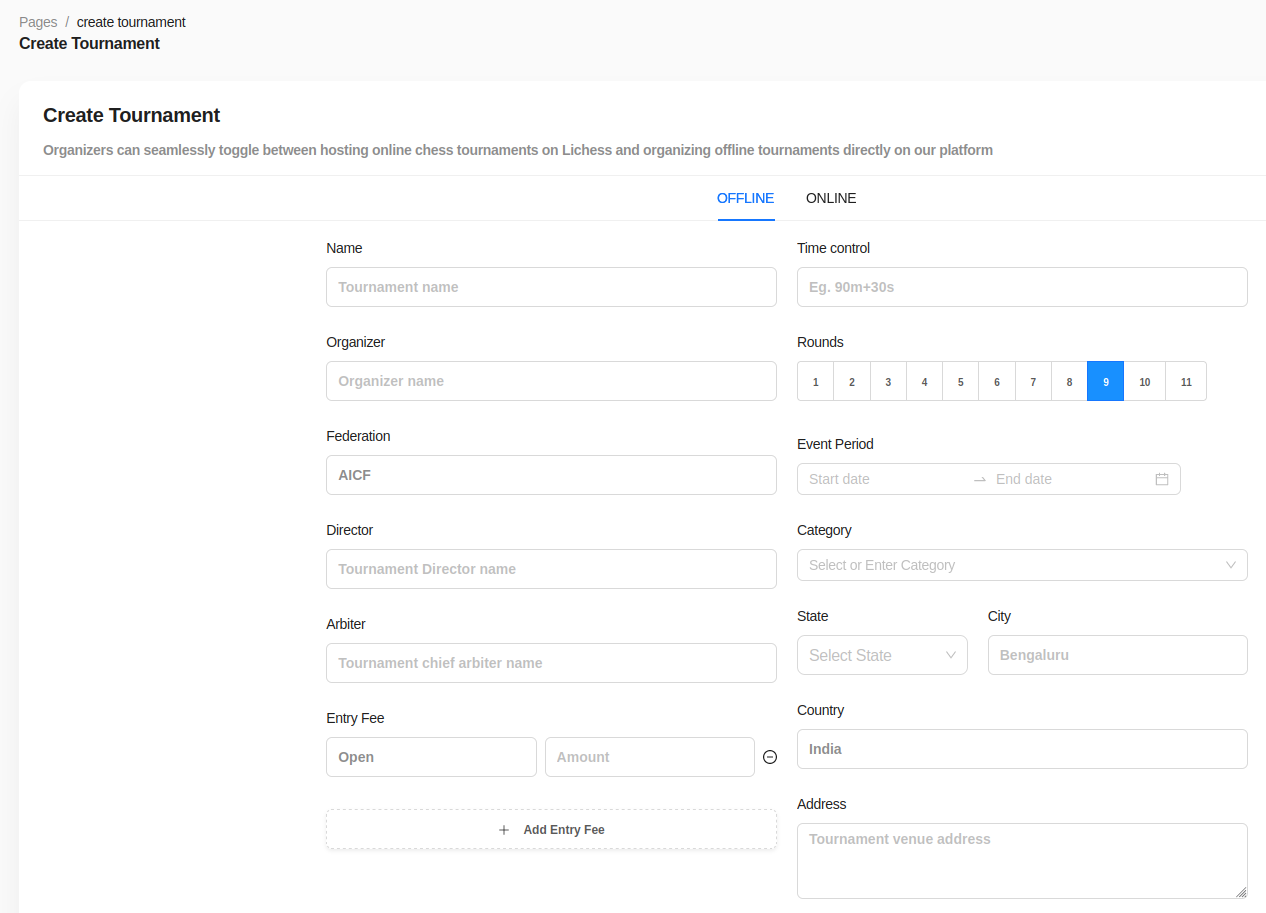Select 7 rounds option
The width and height of the screenshot is (1266, 913).
click(x=1033, y=381)
